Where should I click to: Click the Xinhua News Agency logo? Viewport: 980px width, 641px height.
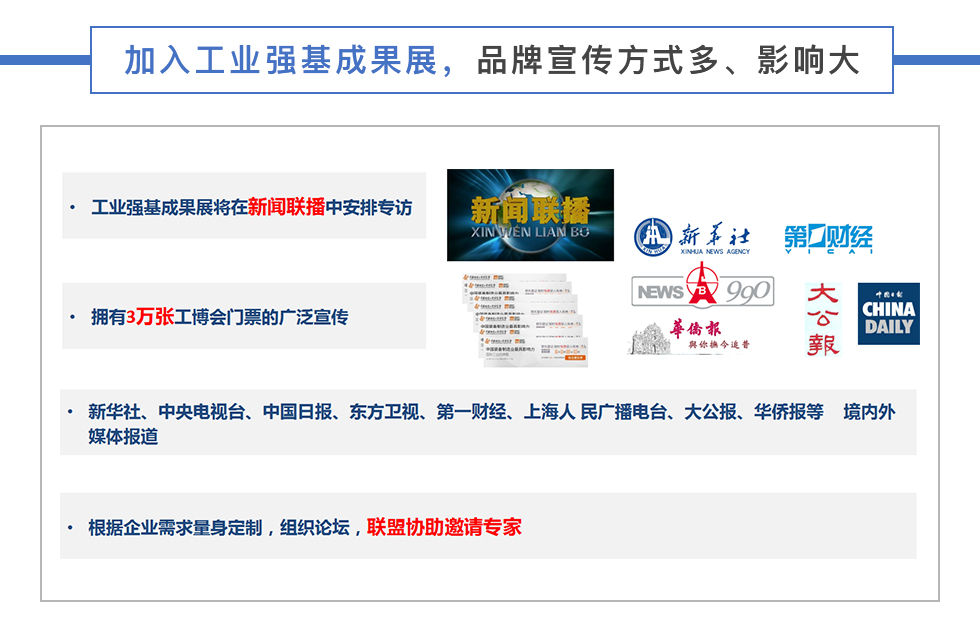692,237
